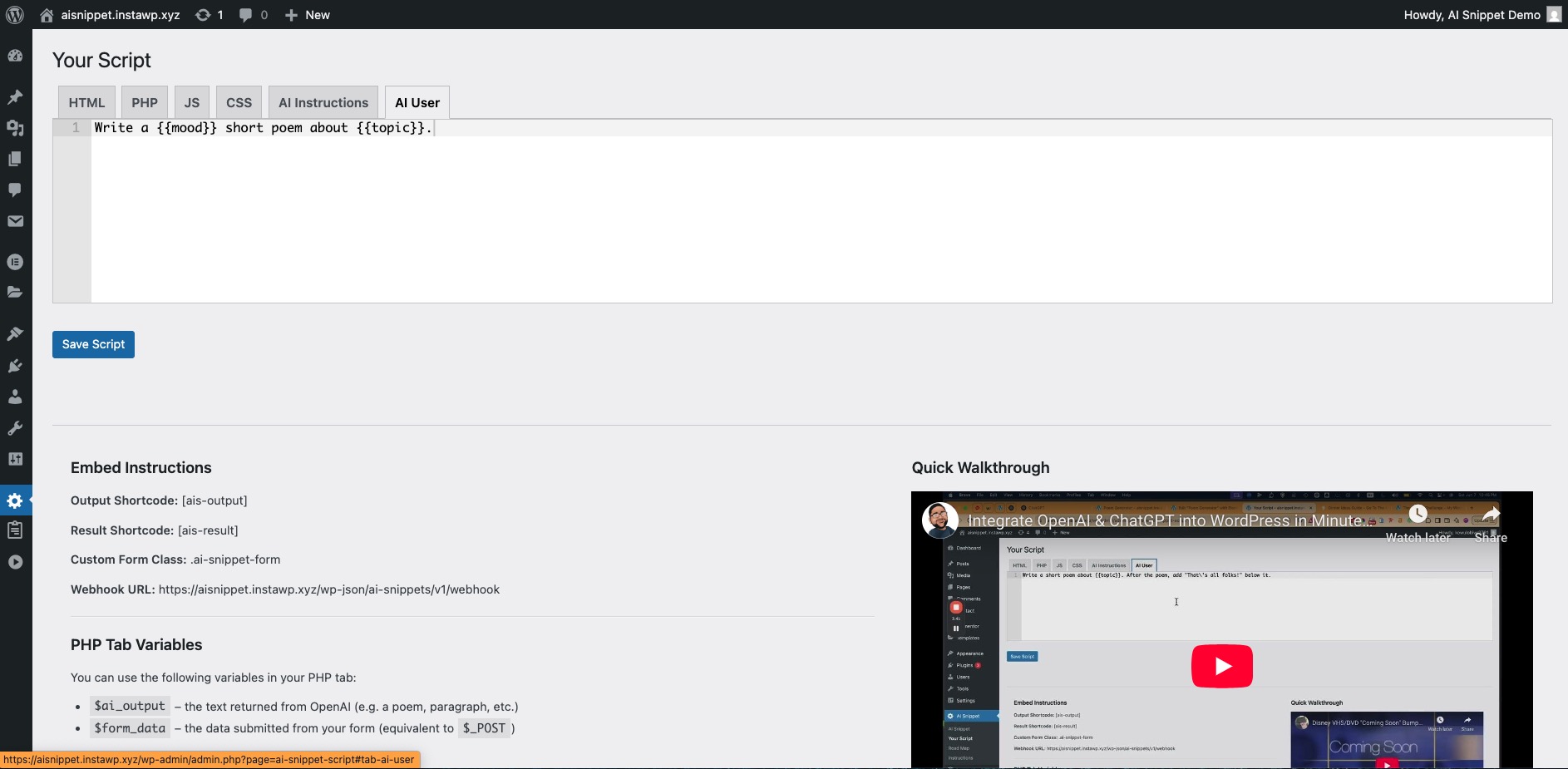Click the $_POST code text
Screen dimensions: 1568x769
coord(484,727)
